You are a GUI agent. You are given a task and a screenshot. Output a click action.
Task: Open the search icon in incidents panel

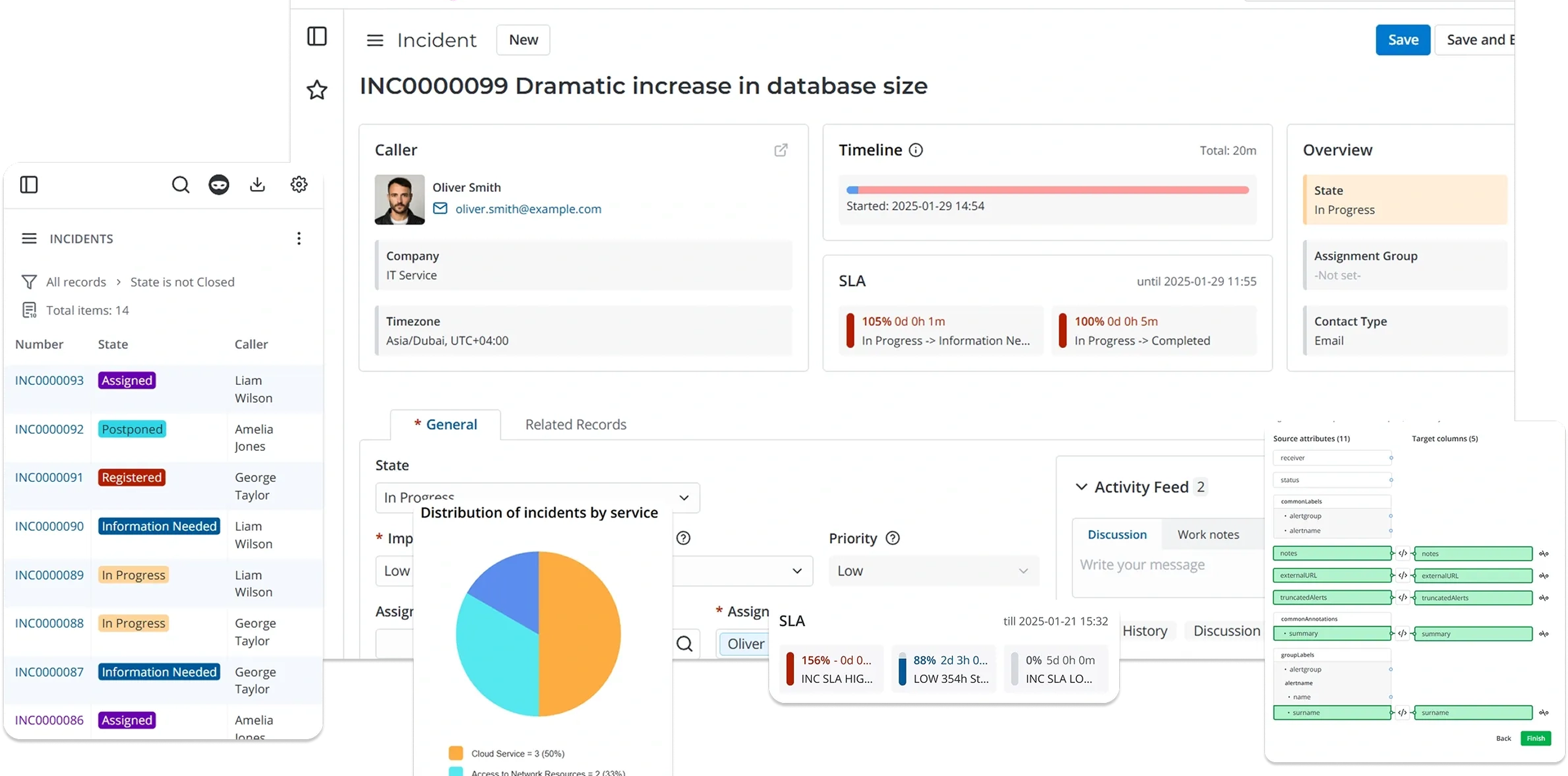click(180, 184)
